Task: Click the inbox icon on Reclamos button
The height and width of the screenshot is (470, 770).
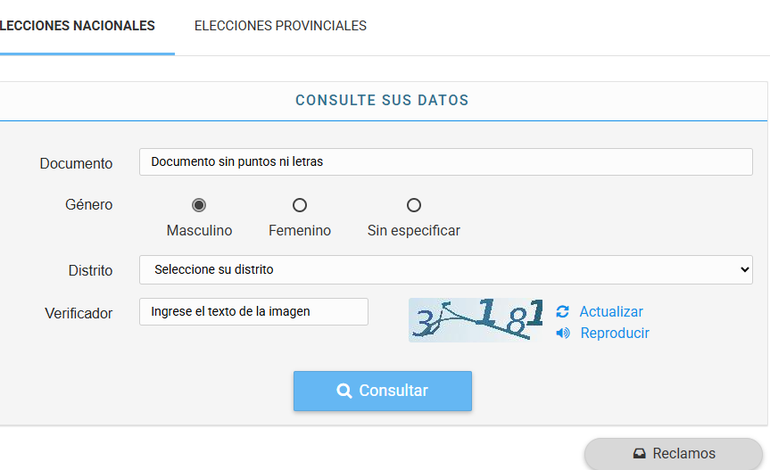Action: pyautogui.click(x=640, y=454)
